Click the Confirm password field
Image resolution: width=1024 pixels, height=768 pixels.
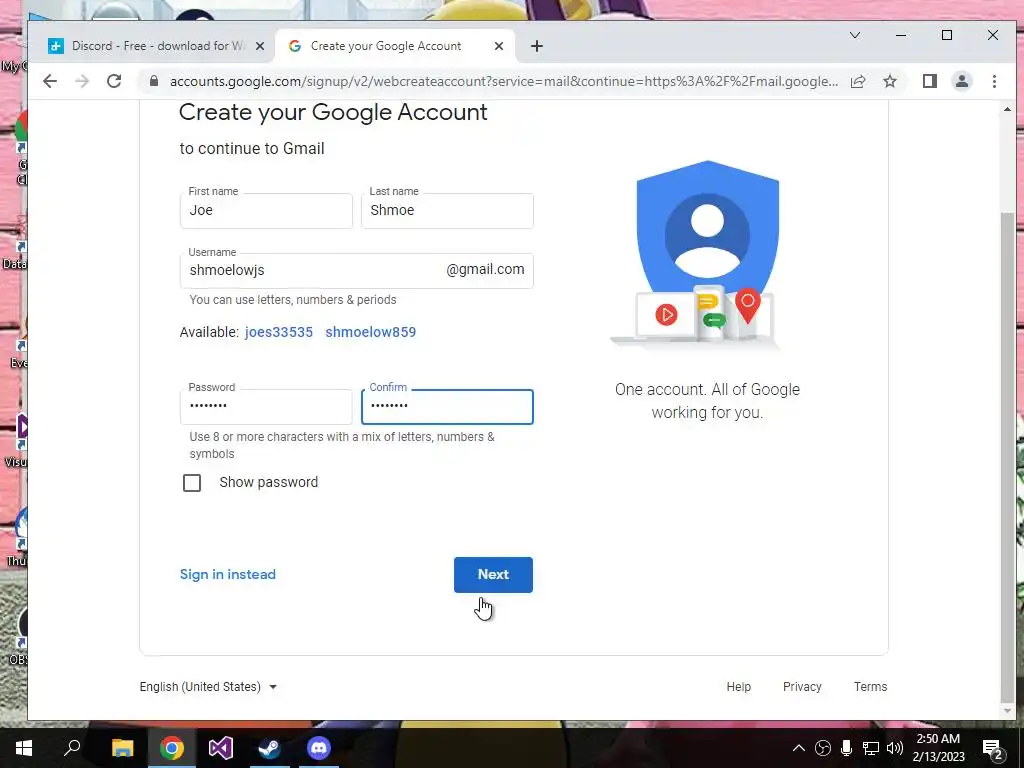pos(447,406)
